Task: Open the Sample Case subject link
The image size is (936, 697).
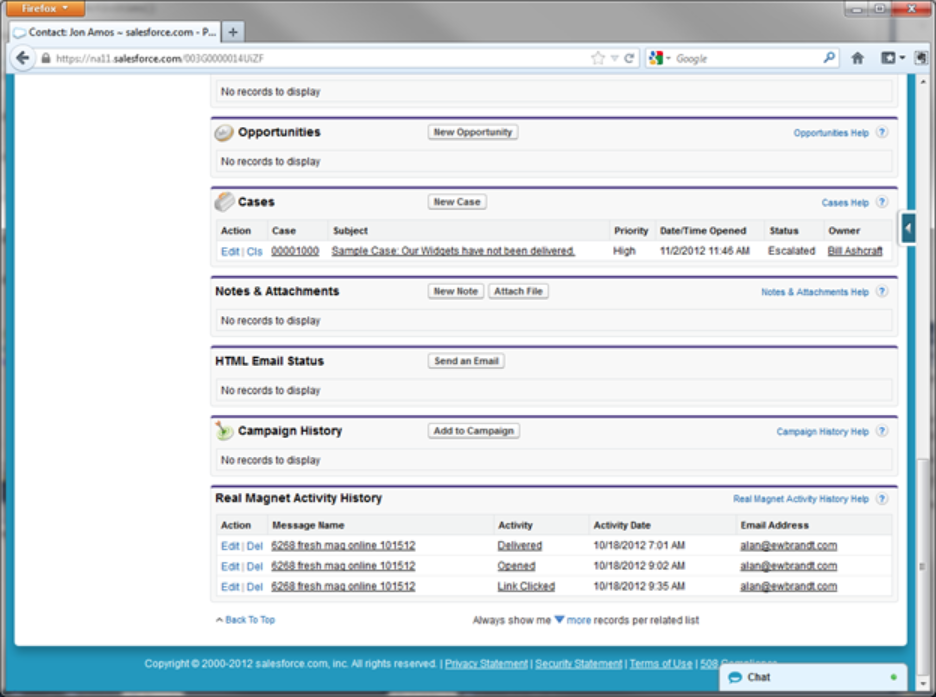Action: (x=453, y=251)
